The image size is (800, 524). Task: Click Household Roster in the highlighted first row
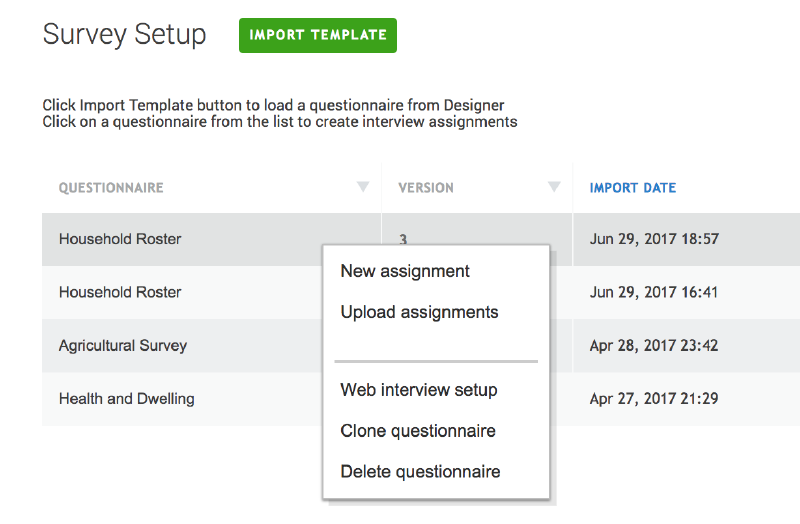[x=120, y=239]
